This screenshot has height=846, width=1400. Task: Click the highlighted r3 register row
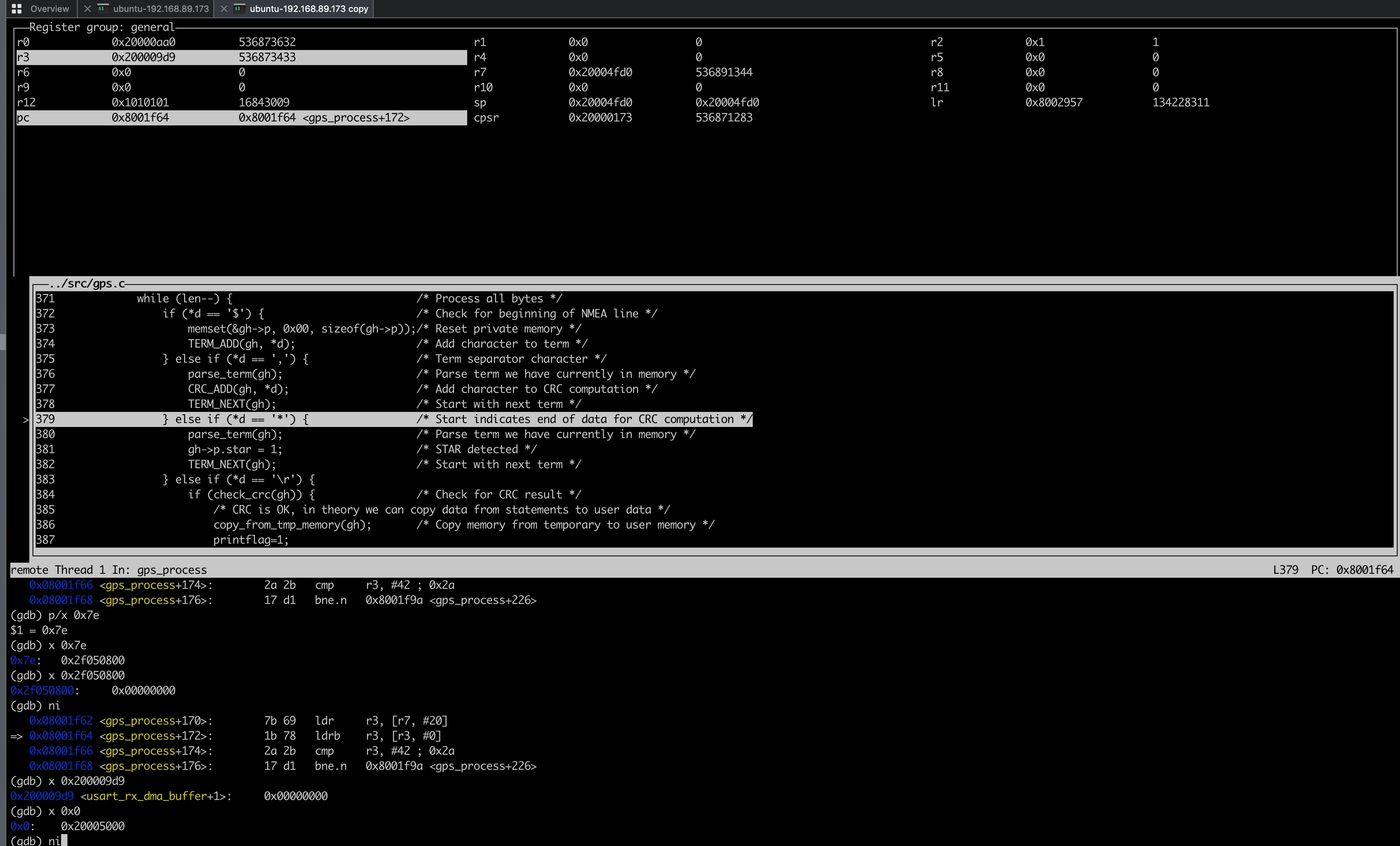(239, 57)
